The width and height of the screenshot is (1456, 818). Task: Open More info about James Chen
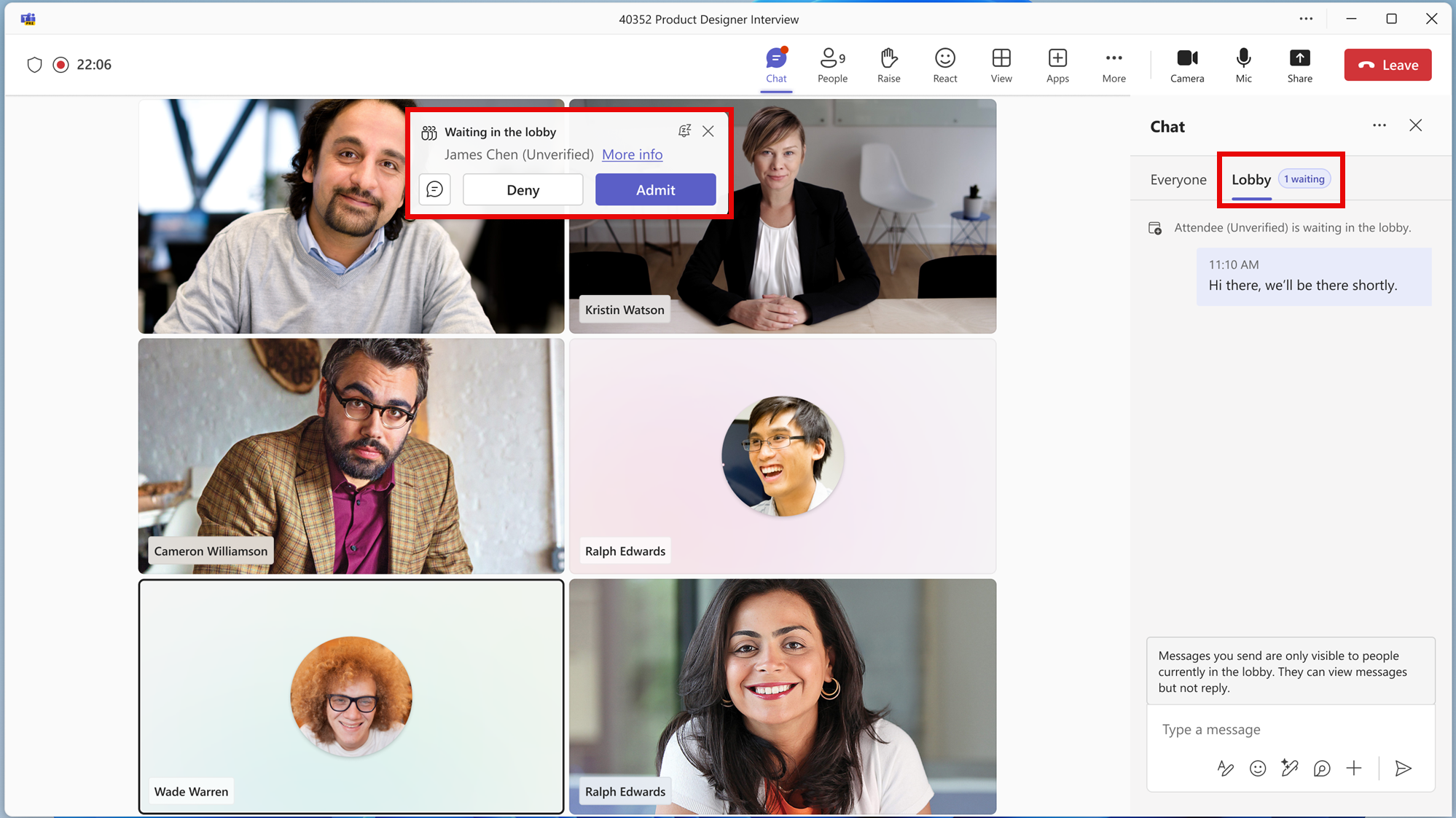pos(631,154)
